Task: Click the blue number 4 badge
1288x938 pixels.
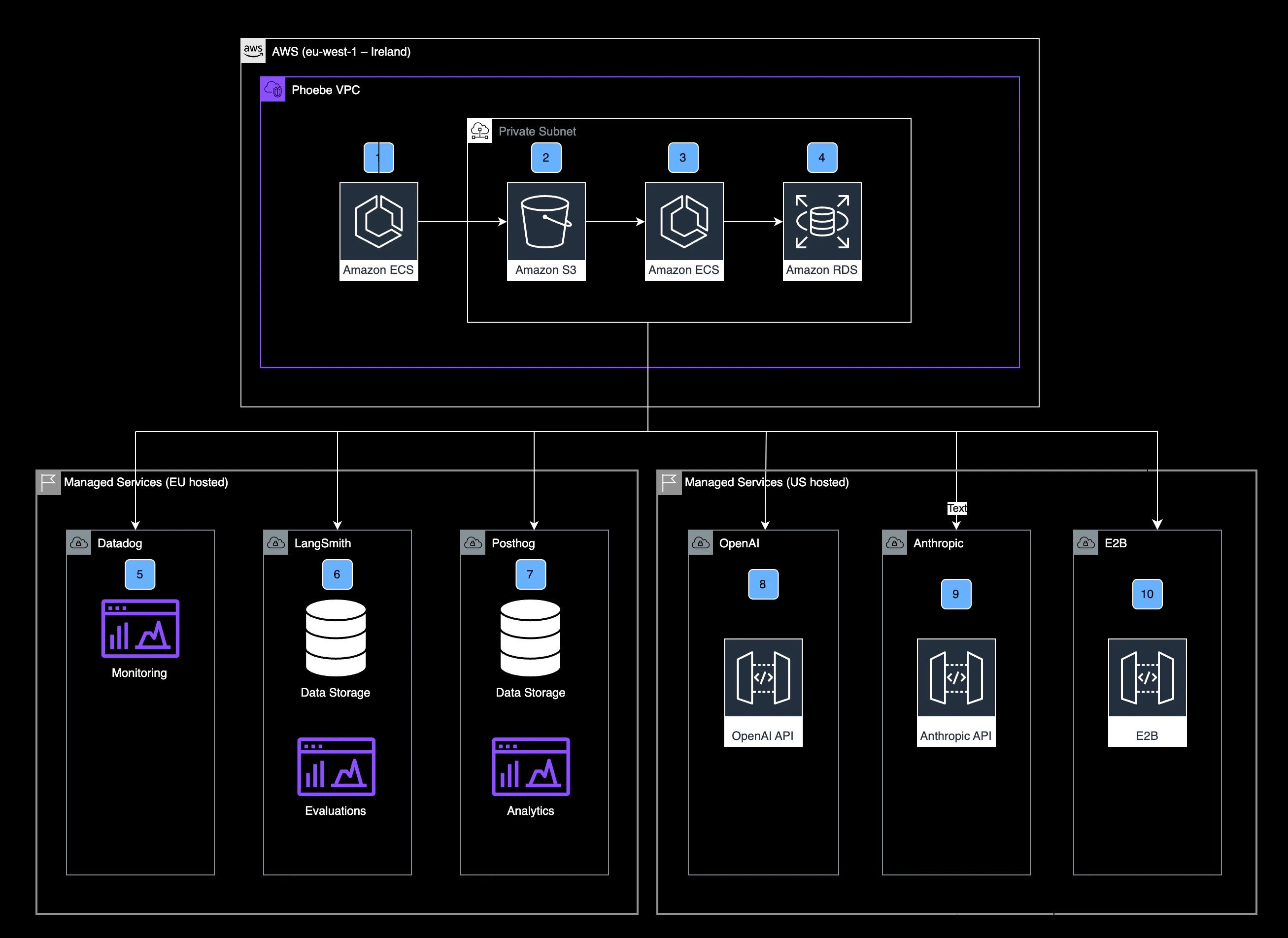Action: pos(822,157)
